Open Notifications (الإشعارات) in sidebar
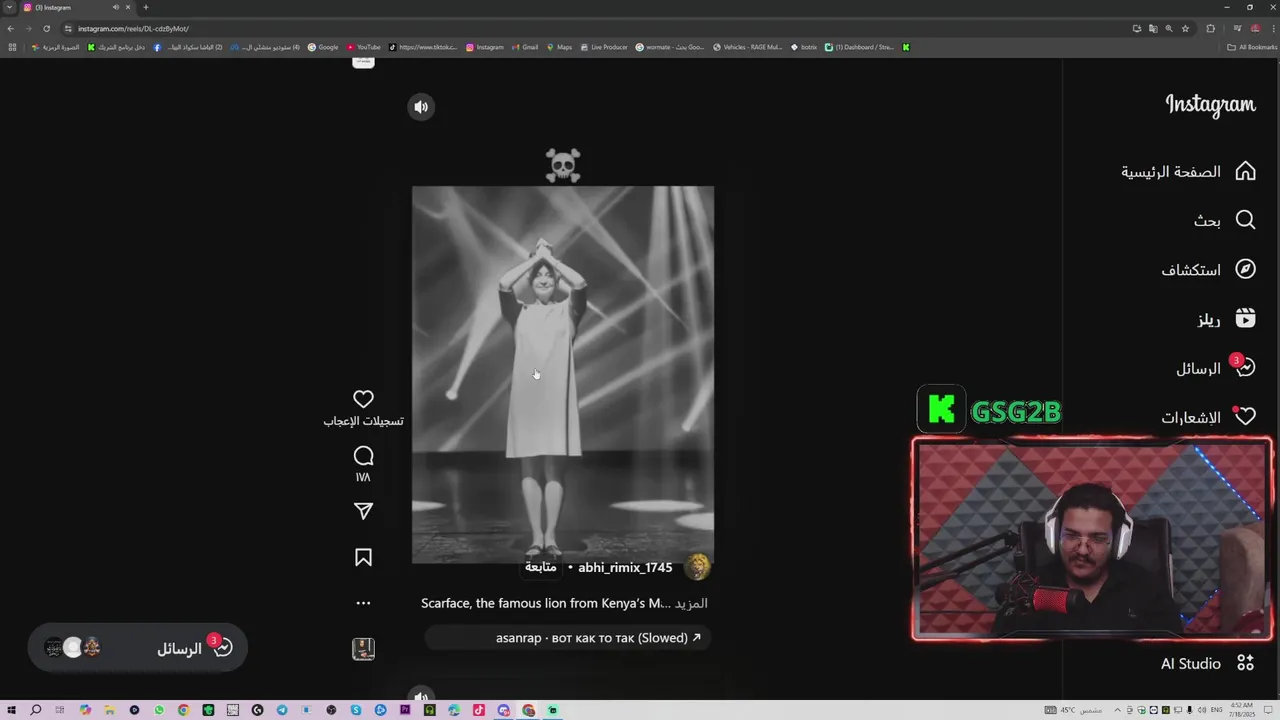The width and height of the screenshot is (1280, 720). [1208, 417]
